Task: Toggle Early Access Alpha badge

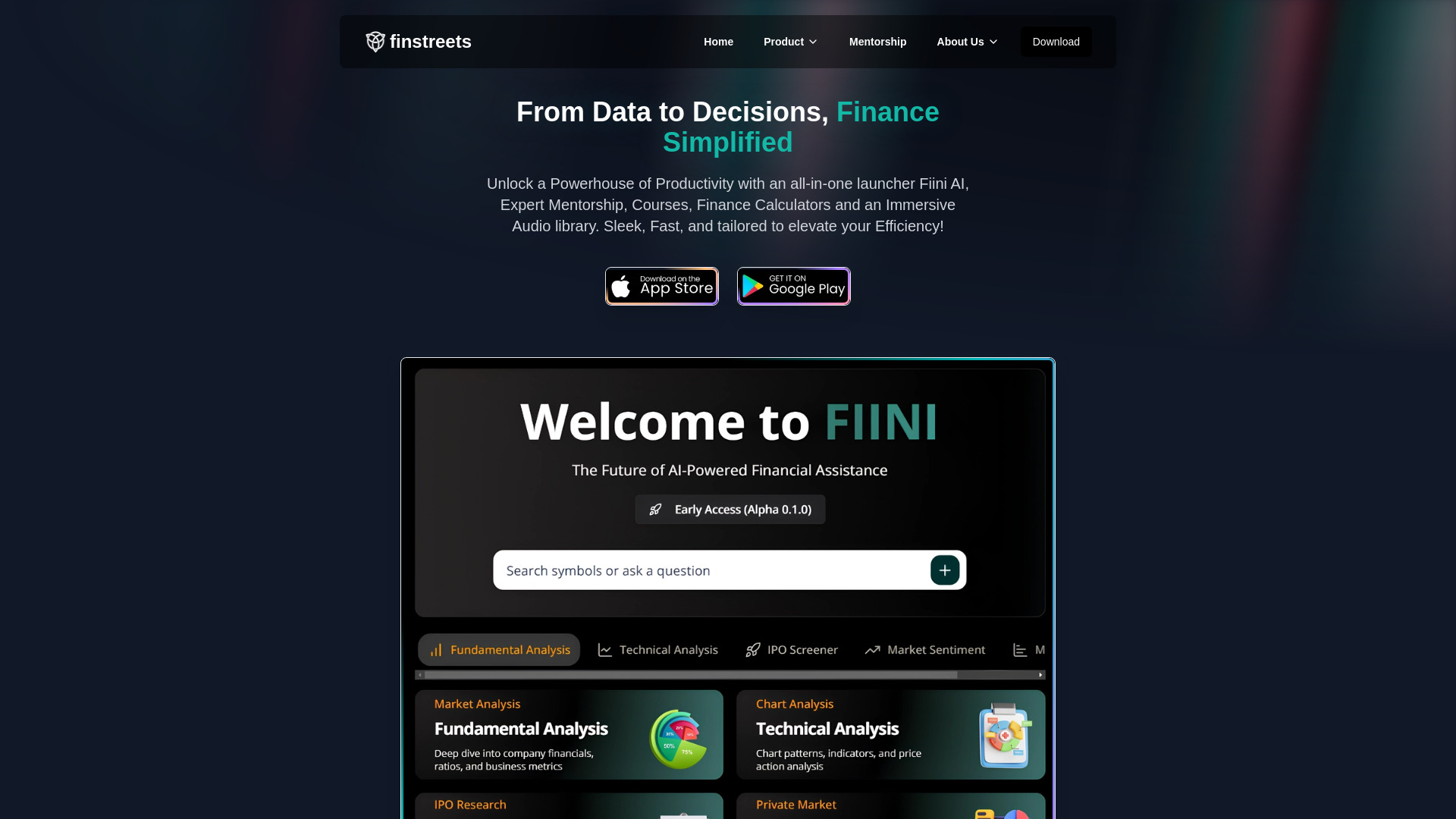Action: (x=729, y=509)
